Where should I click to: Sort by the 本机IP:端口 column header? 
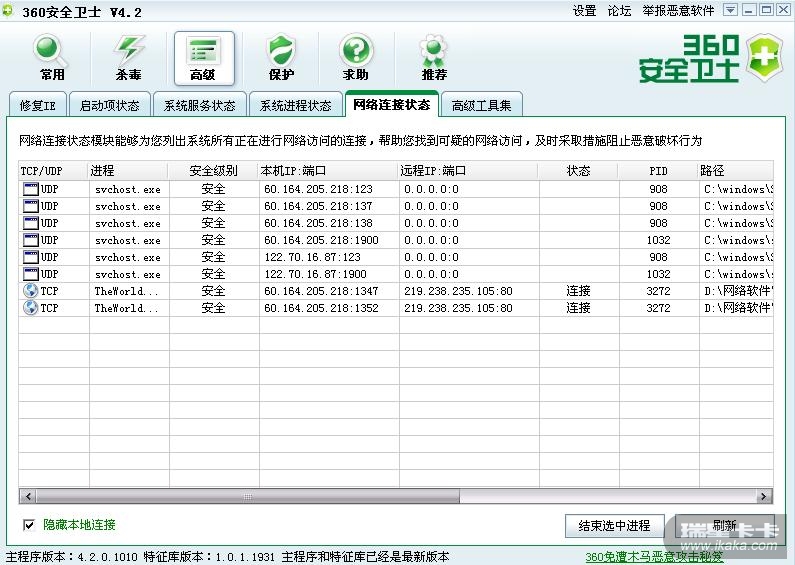click(329, 171)
